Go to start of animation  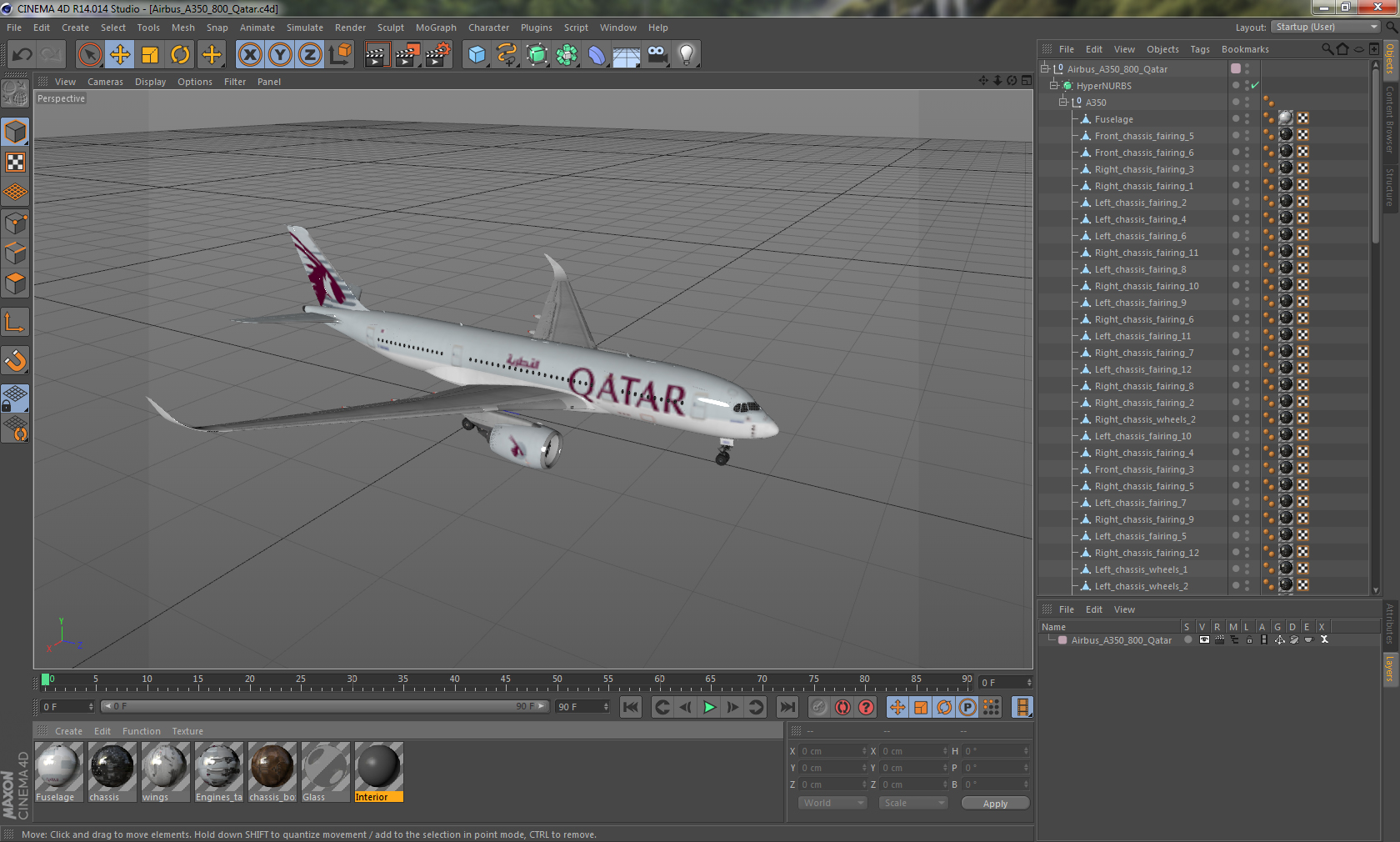pos(631,707)
